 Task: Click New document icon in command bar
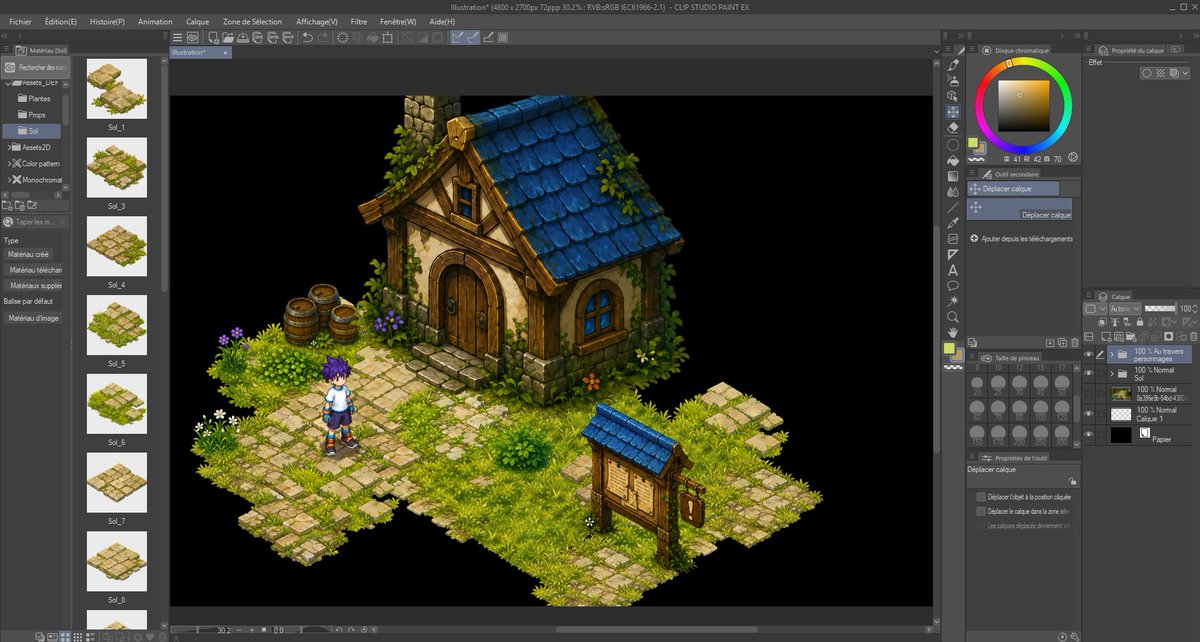[x=213, y=37]
